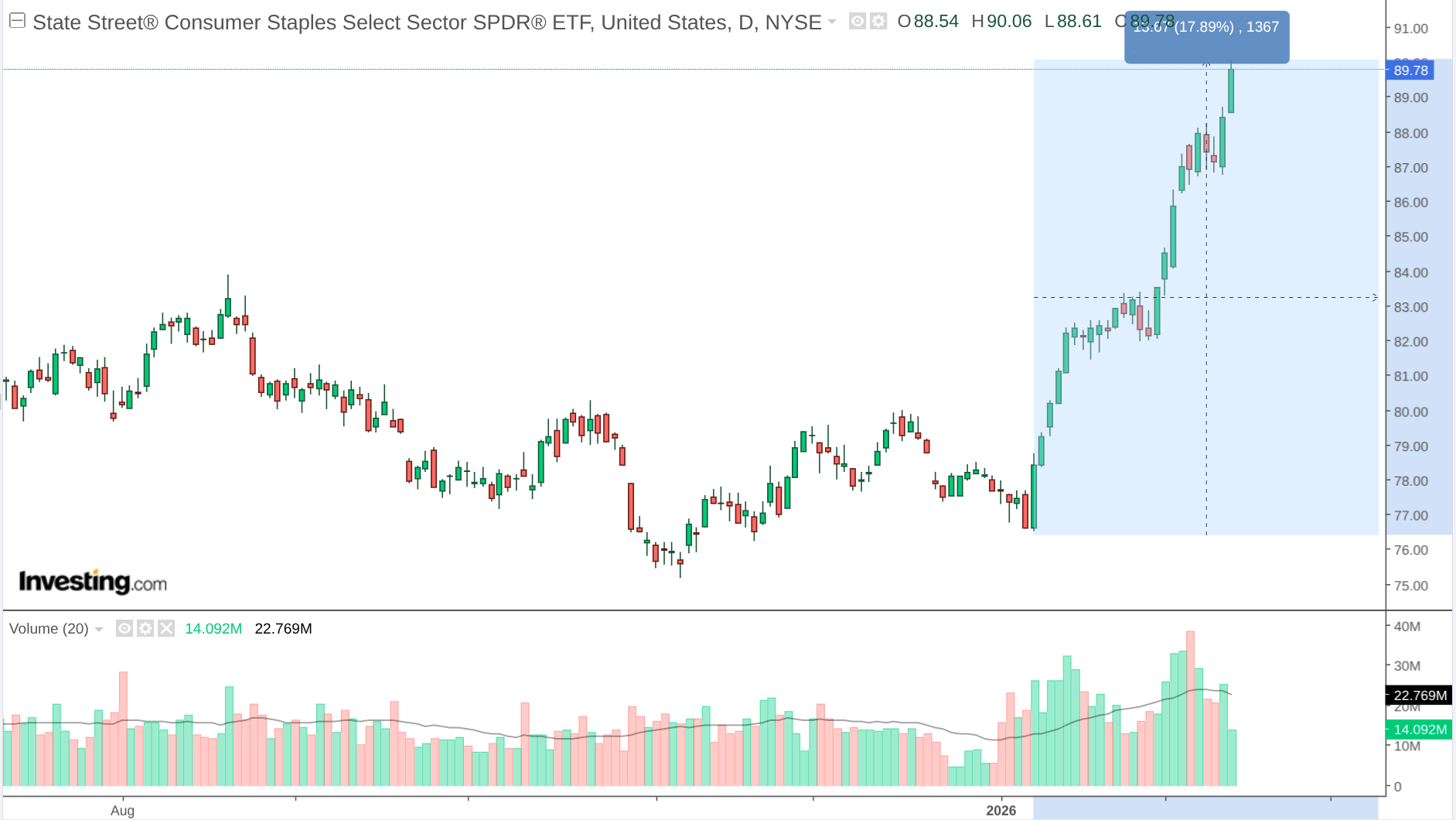Click the Investing.com logo watermark

point(93,582)
